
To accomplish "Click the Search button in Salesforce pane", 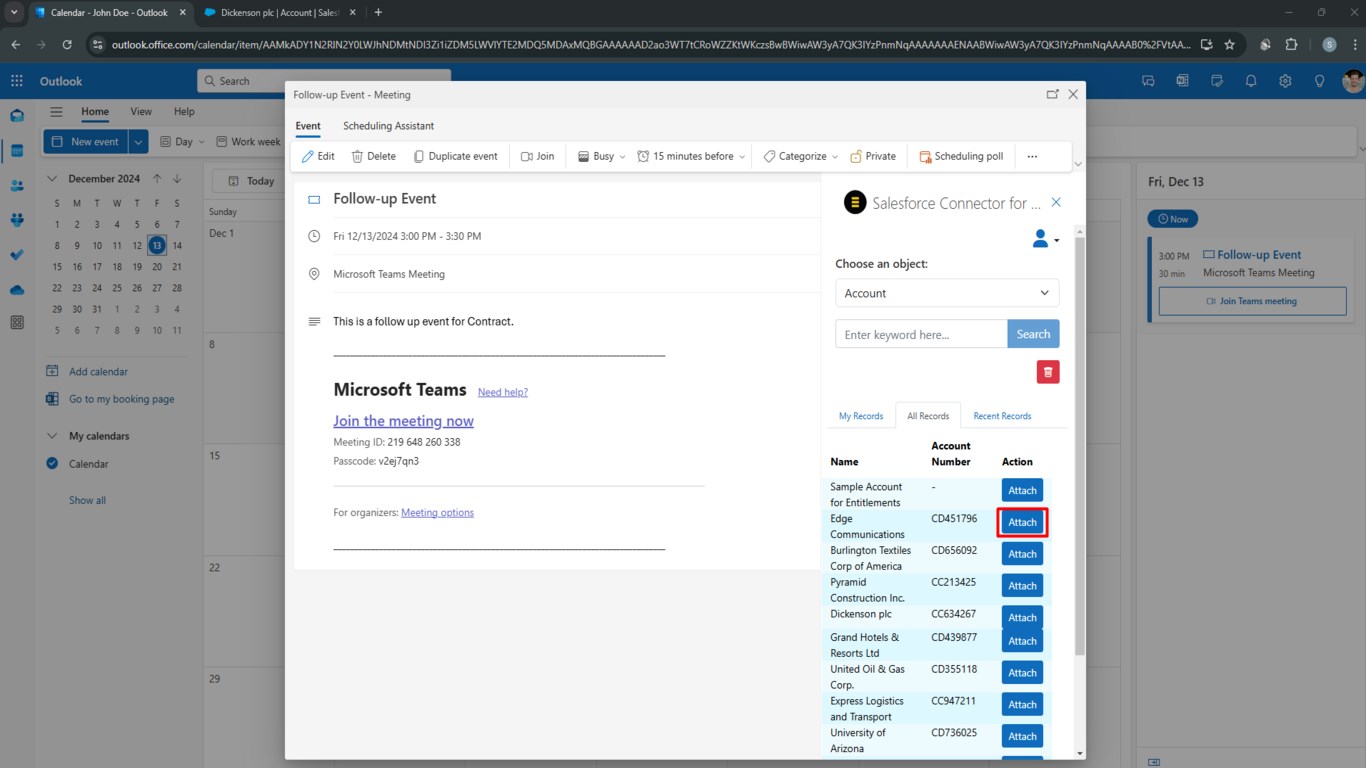I will point(1033,334).
